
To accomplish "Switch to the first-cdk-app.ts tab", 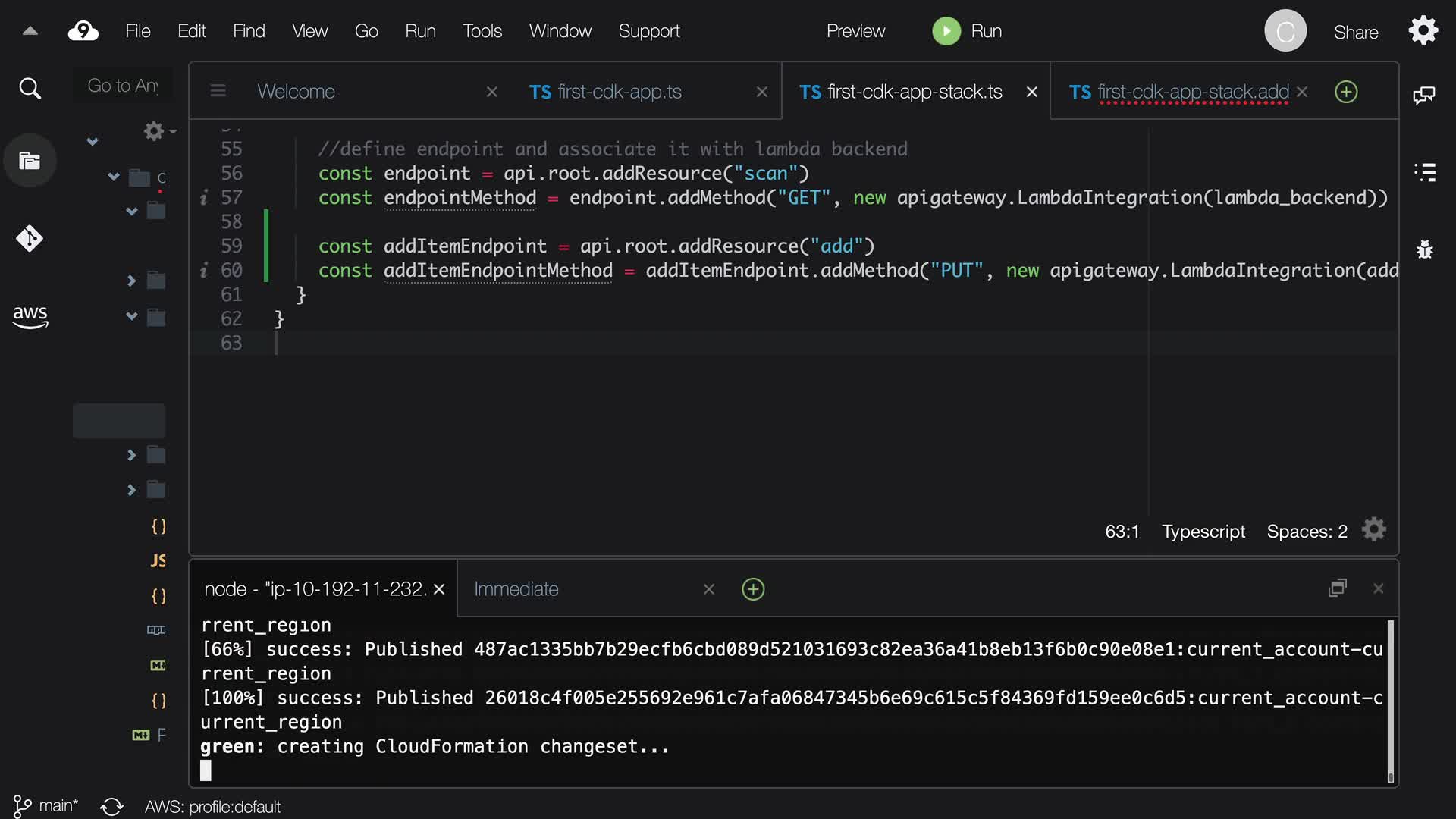I will [619, 92].
